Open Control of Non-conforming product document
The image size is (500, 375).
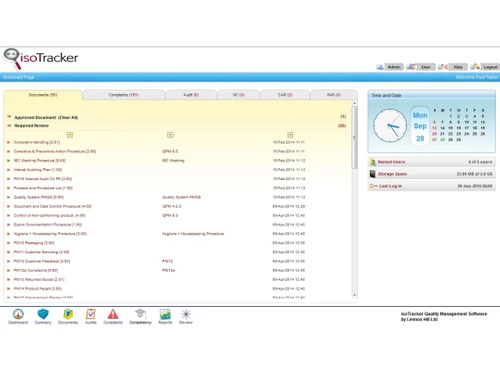point(50,215)
